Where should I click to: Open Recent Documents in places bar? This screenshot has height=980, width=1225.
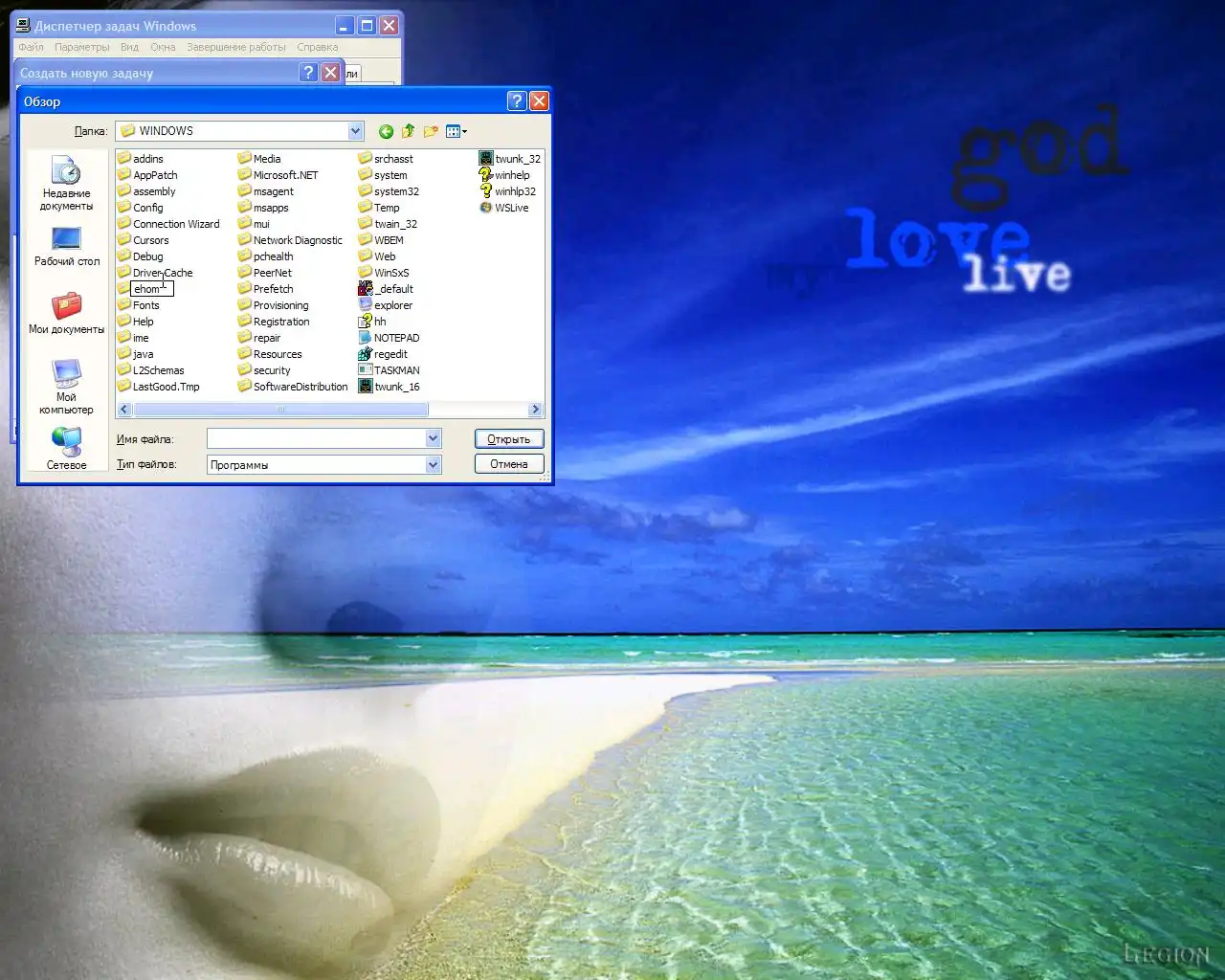coord(66,183)
